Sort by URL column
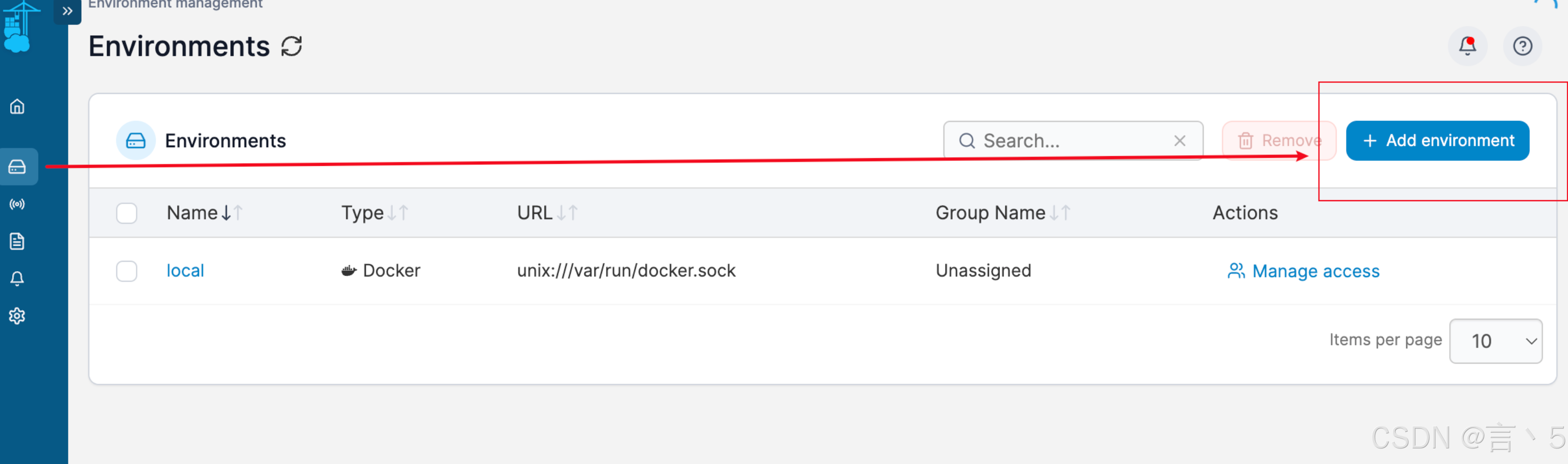1568x464 pixels. pos(547,212)
